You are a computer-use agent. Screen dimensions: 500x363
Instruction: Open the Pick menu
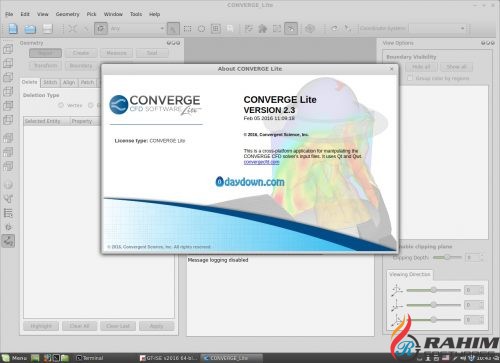click(x=91, y=14)
